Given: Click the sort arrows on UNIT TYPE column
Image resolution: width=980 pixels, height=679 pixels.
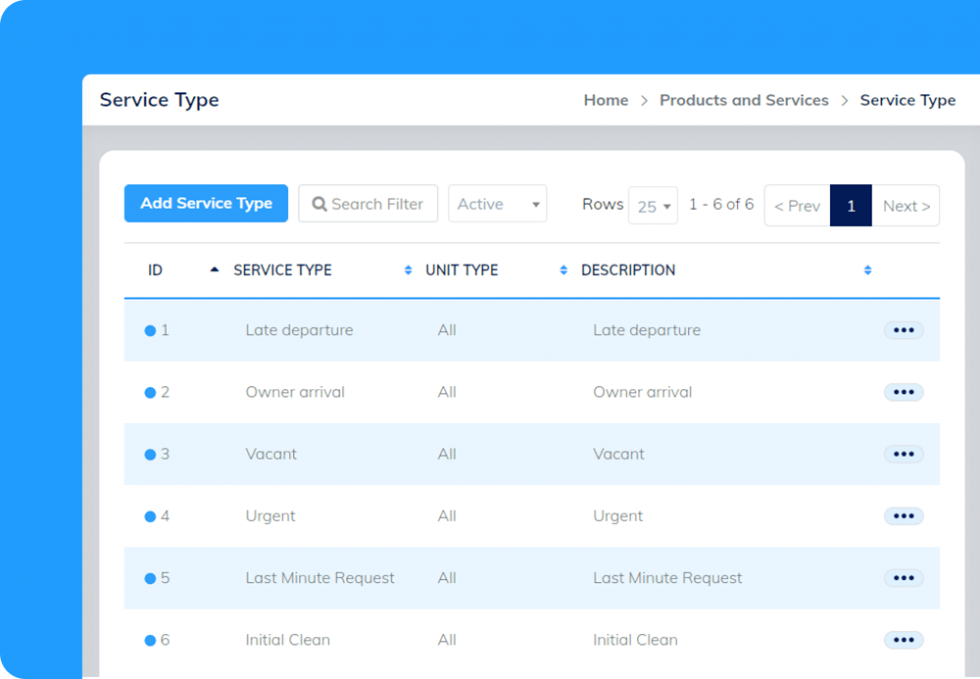Looking at the screenshot, I should (563, 270).
